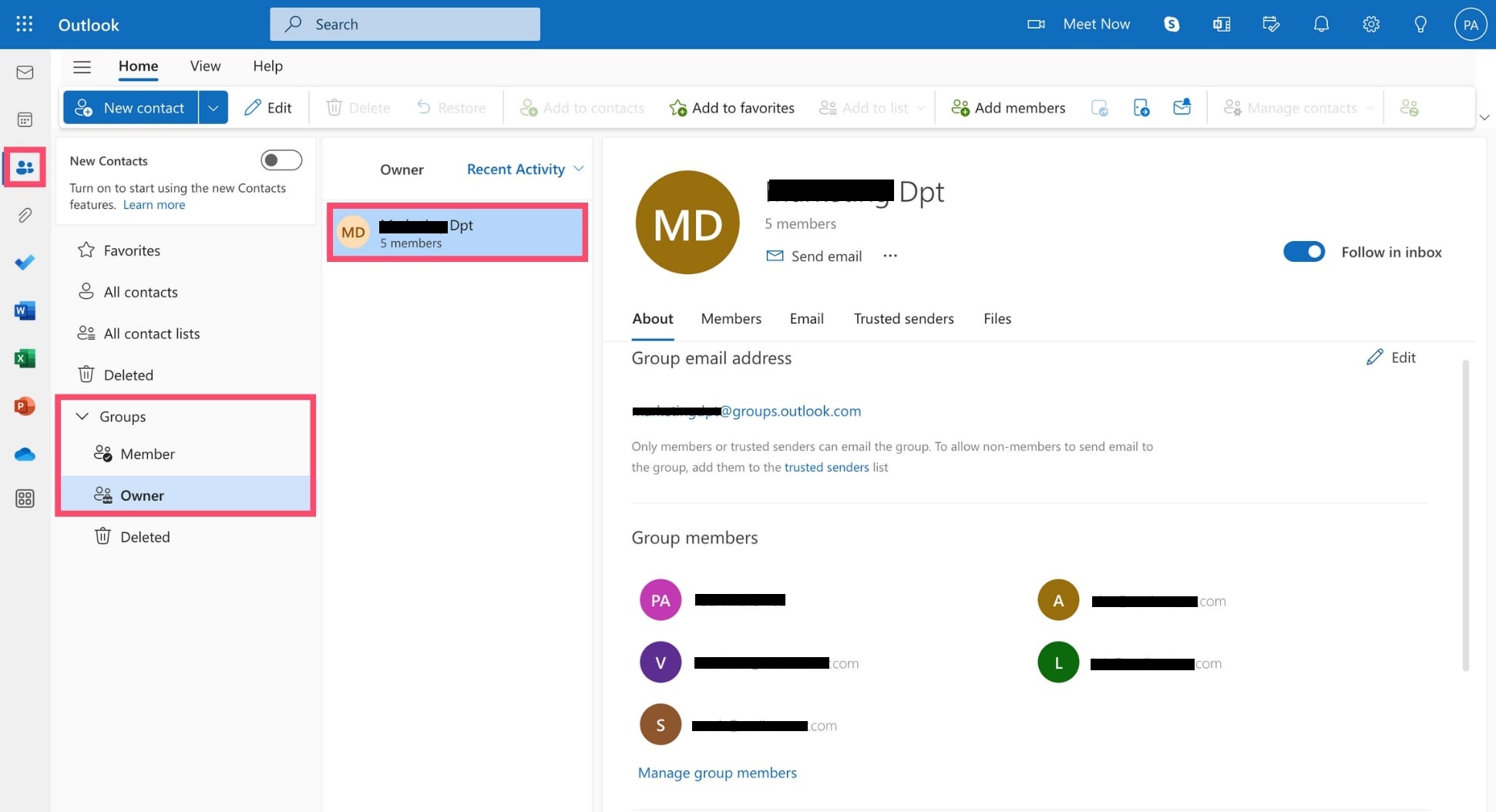
Task: Open Recent Activity sort dropdown
Action: point(525,169)
